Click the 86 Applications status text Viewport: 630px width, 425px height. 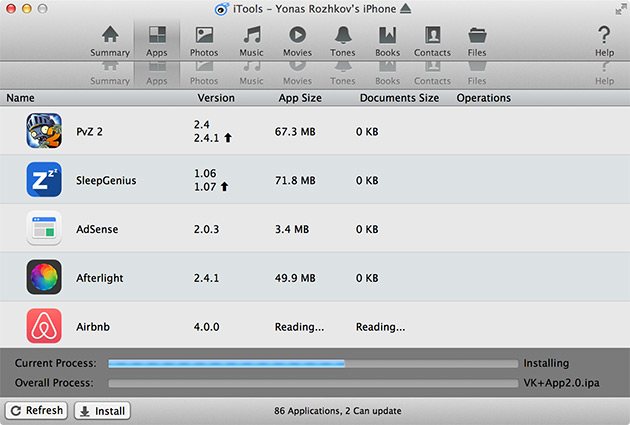(338, 411)
